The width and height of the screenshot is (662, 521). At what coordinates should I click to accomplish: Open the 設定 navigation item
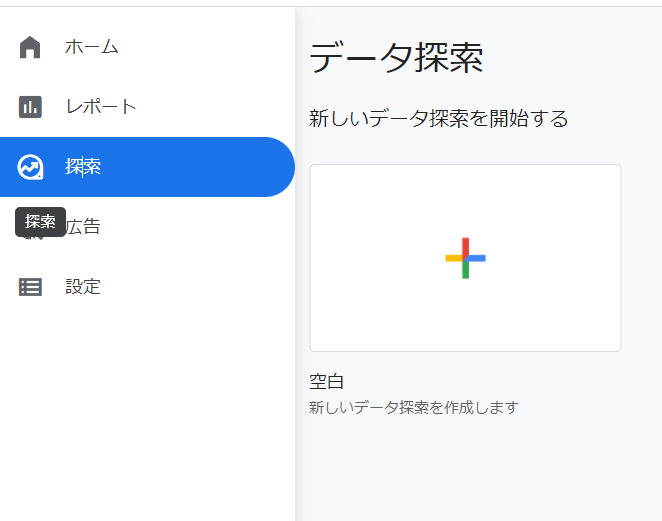(83, 287)
